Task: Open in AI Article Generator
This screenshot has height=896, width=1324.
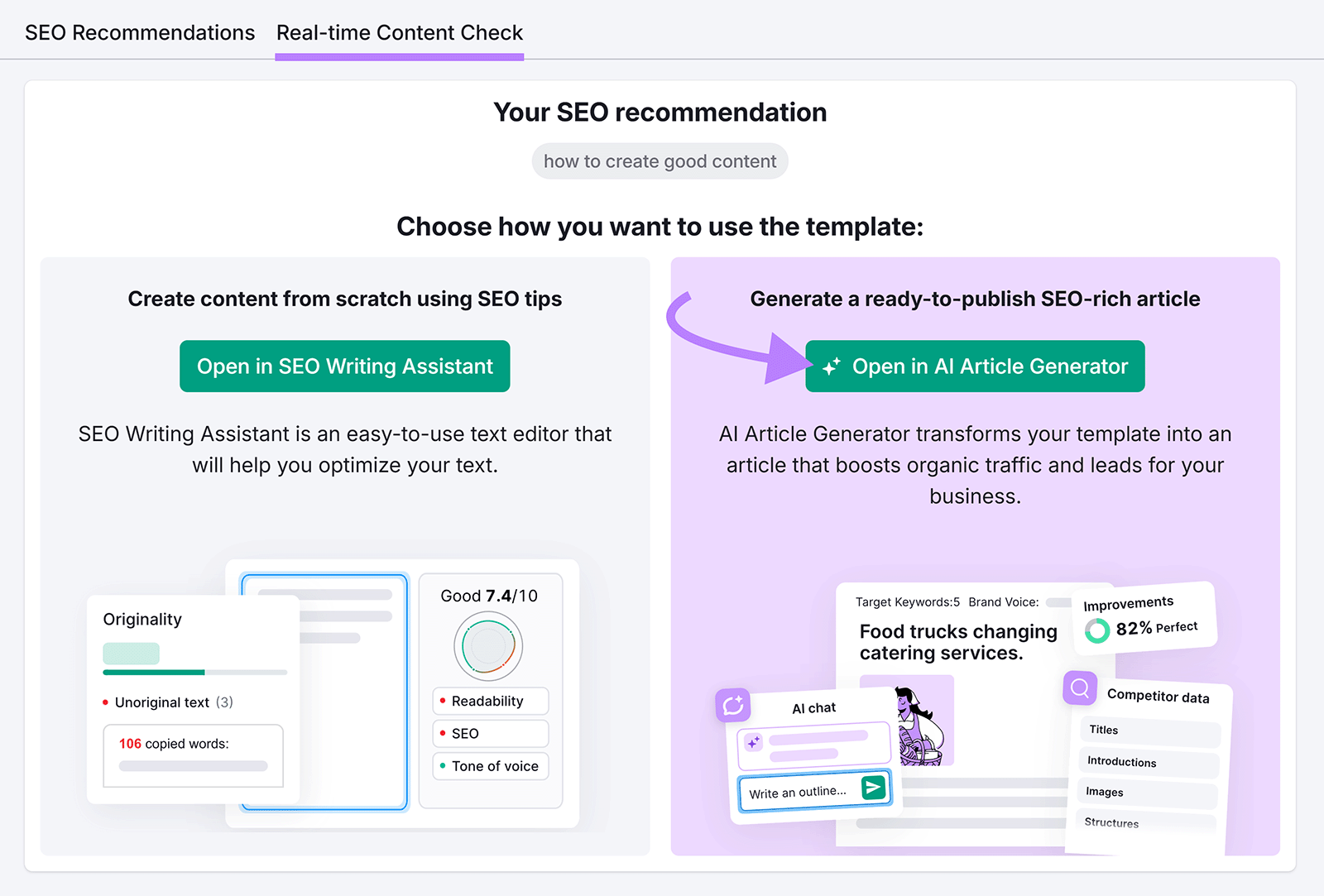Action: [975, 366]
